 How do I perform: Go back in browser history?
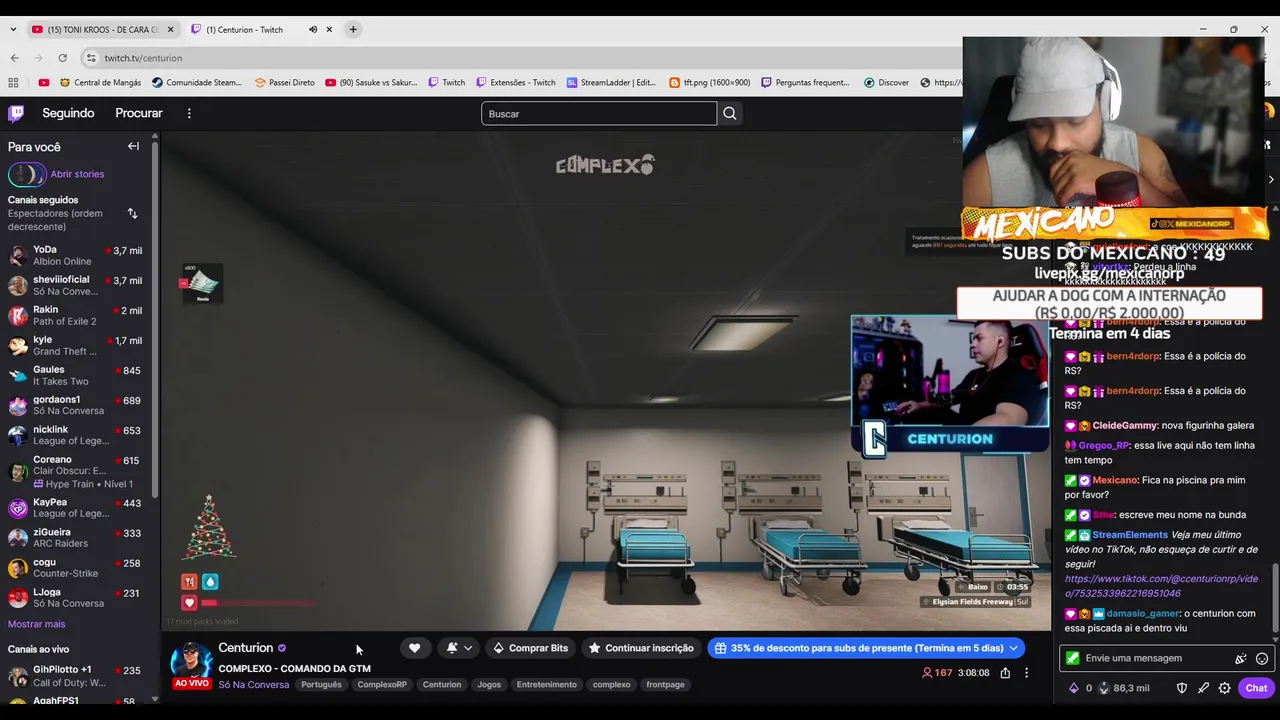click(14, 58)
